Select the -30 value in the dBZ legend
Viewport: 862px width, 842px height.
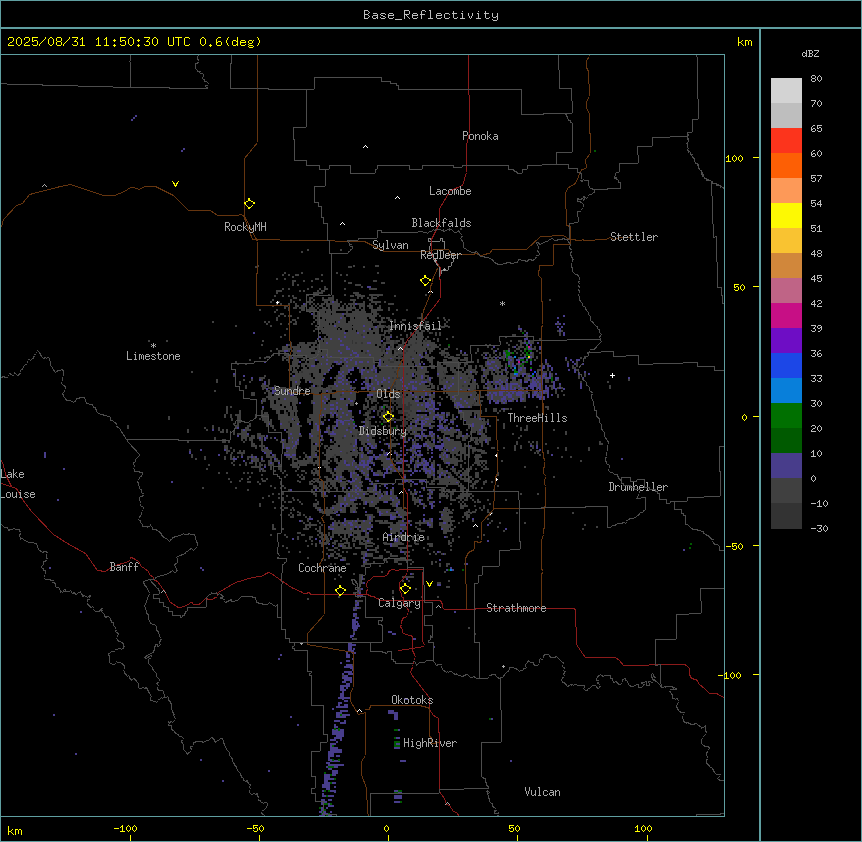[819, 528]
